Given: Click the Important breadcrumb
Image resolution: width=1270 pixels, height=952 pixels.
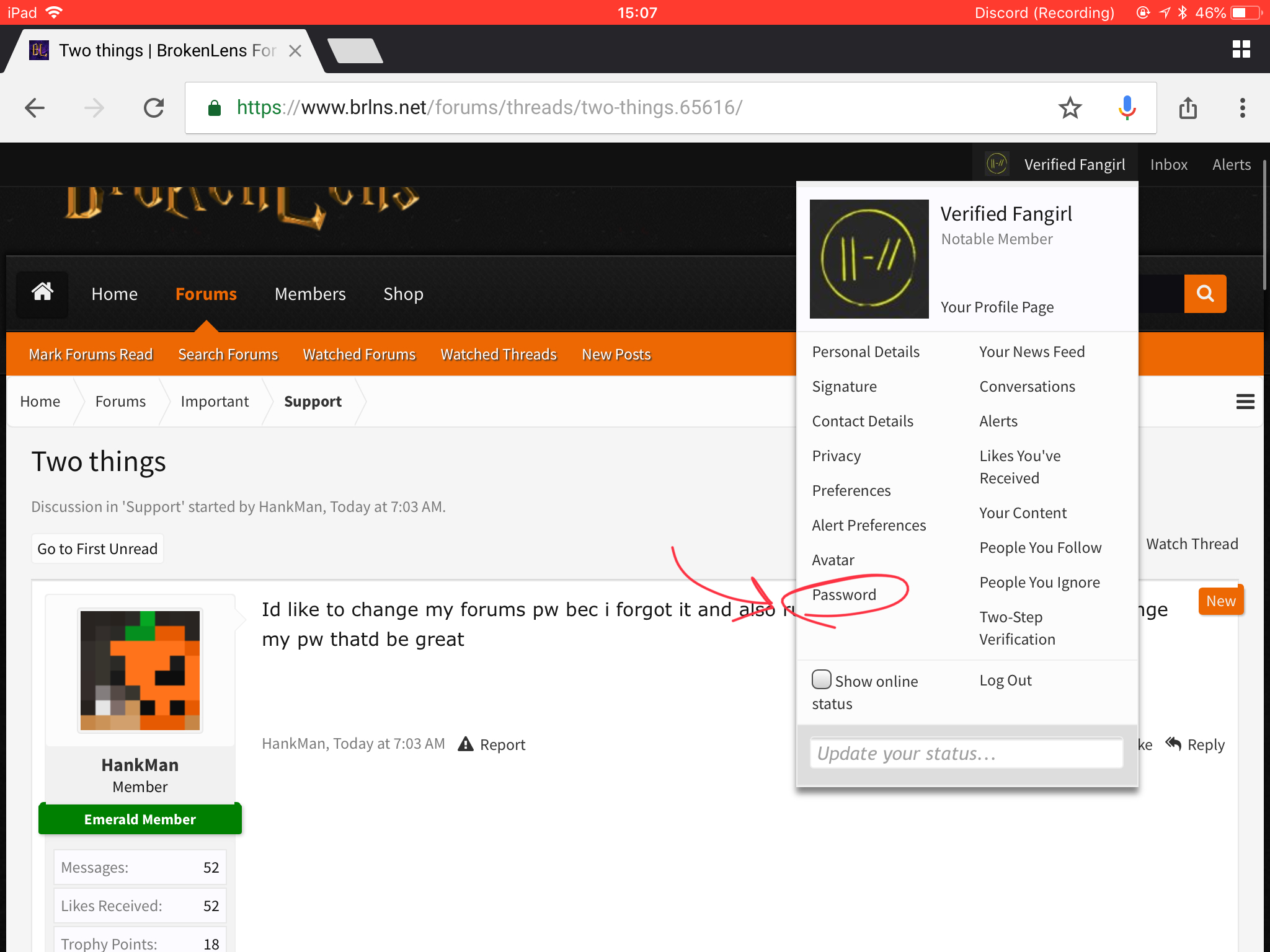Looking at the screenshot, I should click(x=215, y=402).
